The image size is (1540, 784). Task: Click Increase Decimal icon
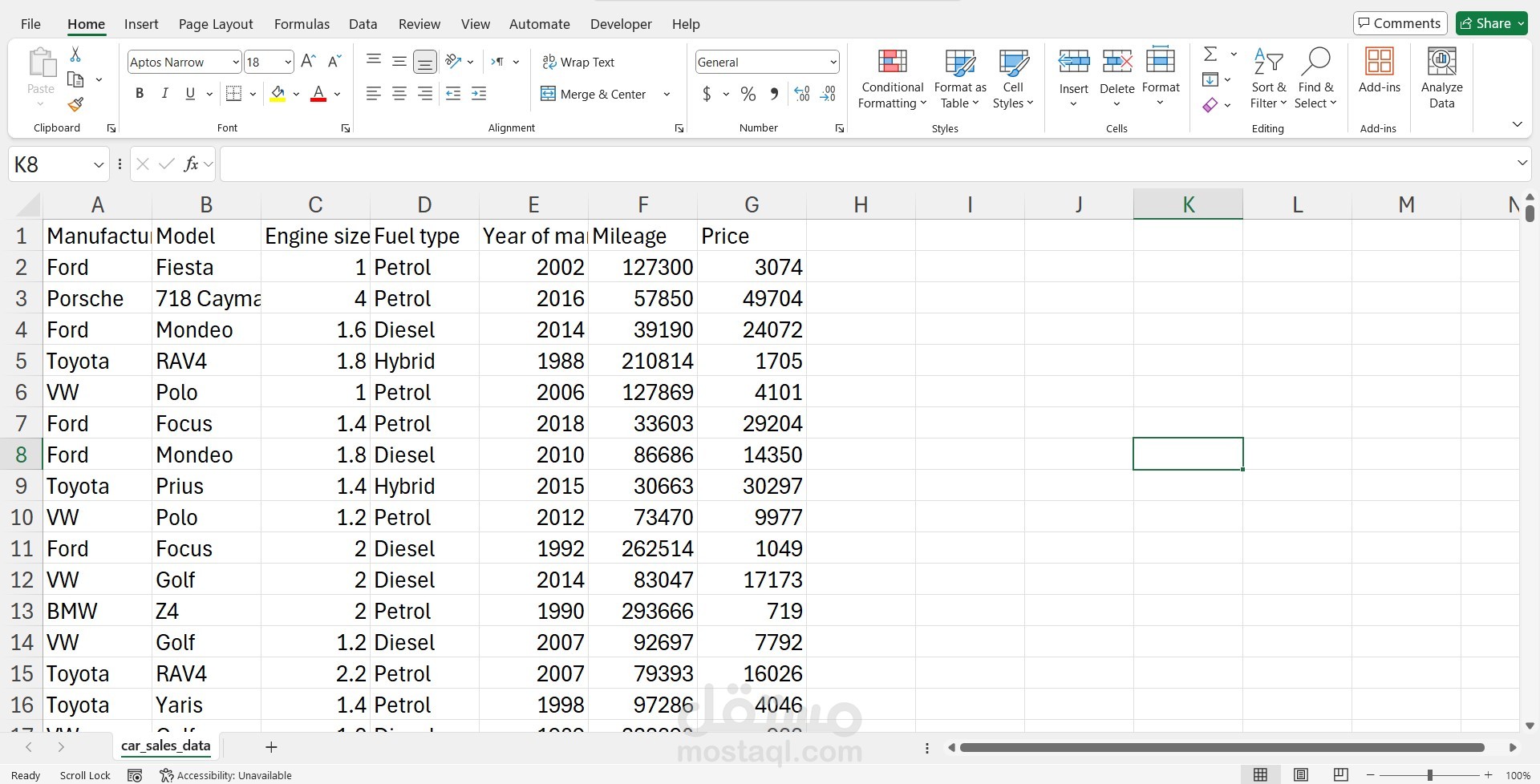click(x=802, y=94)
